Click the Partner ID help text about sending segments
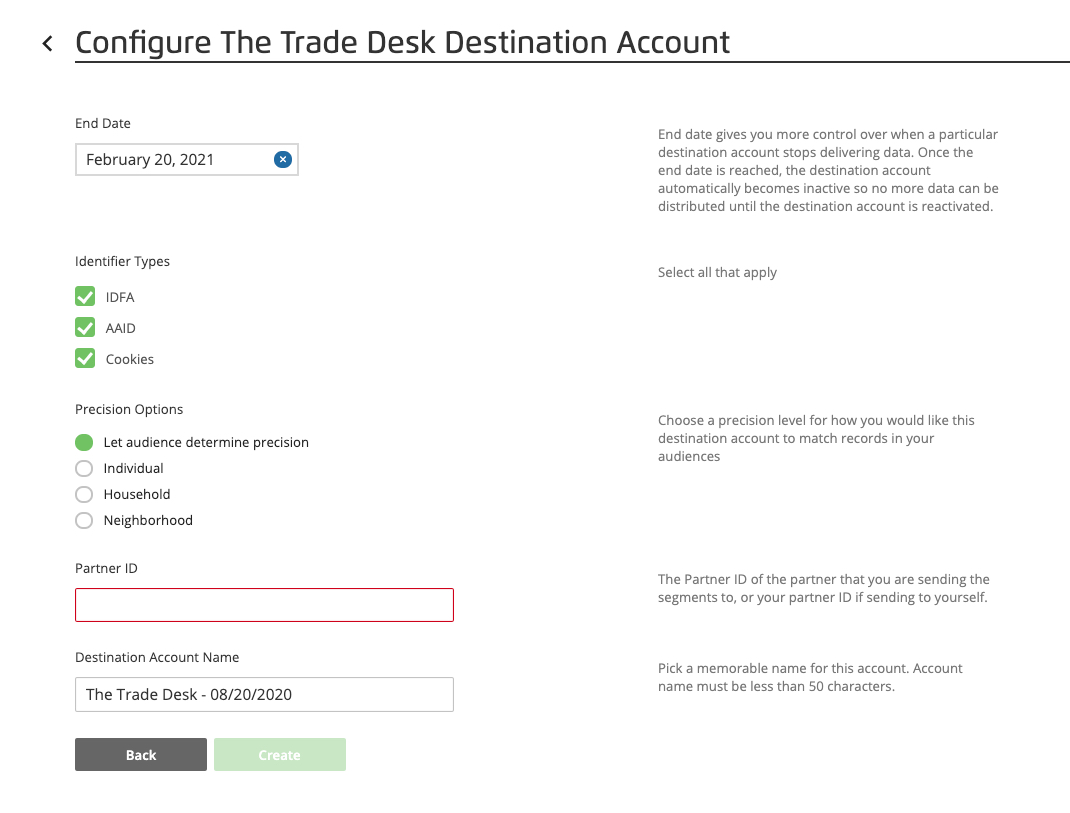Viewport: 1070px width, 813px height. pos(824,588)
